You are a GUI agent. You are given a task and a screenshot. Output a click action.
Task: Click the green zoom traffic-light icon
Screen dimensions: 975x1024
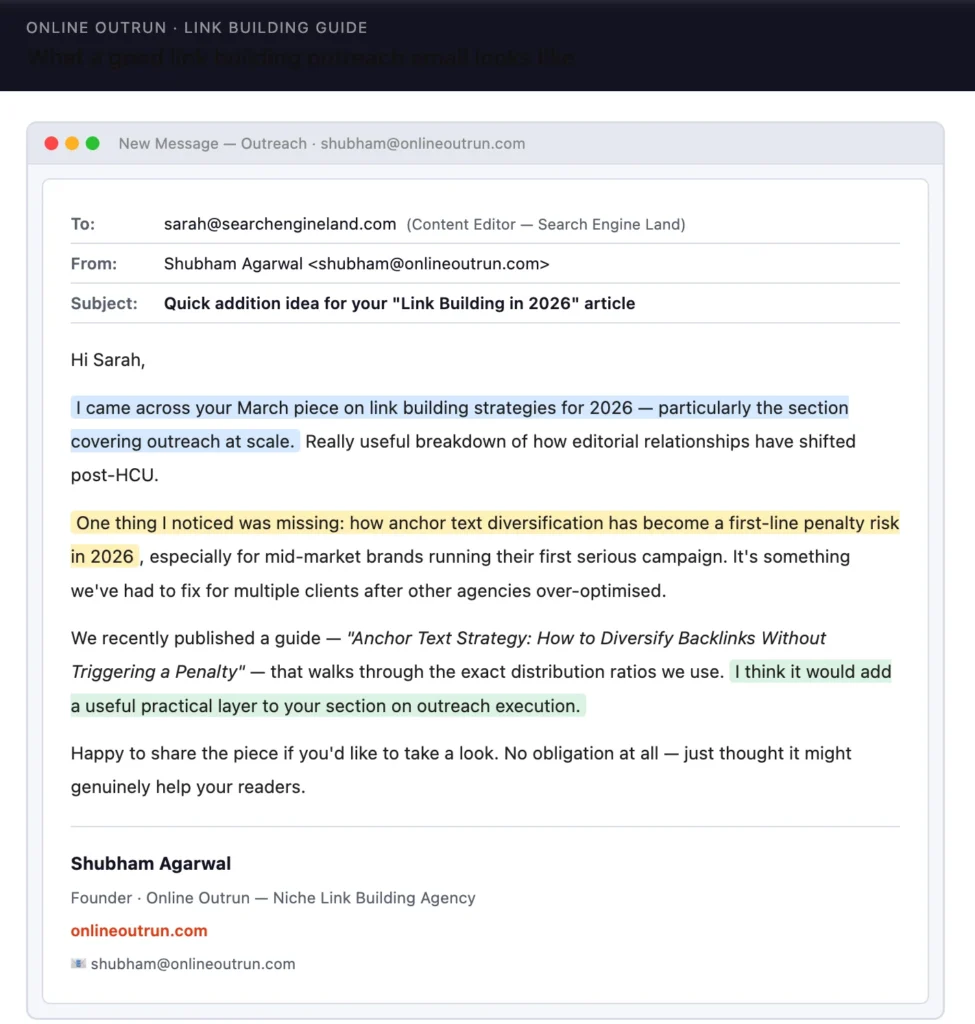click(x=92, y=143)
